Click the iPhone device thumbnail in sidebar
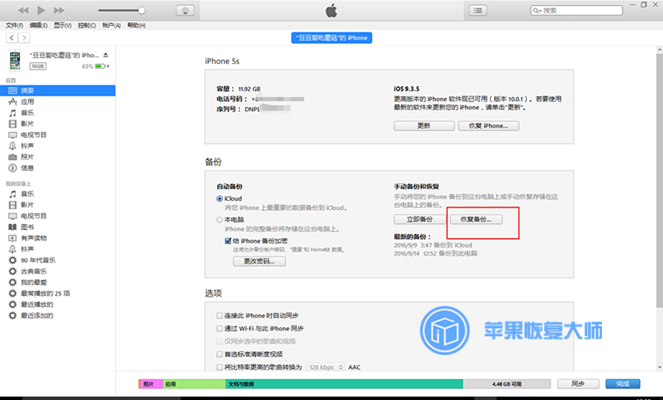The height and width of the screenshot is (400, 663). 15,60
